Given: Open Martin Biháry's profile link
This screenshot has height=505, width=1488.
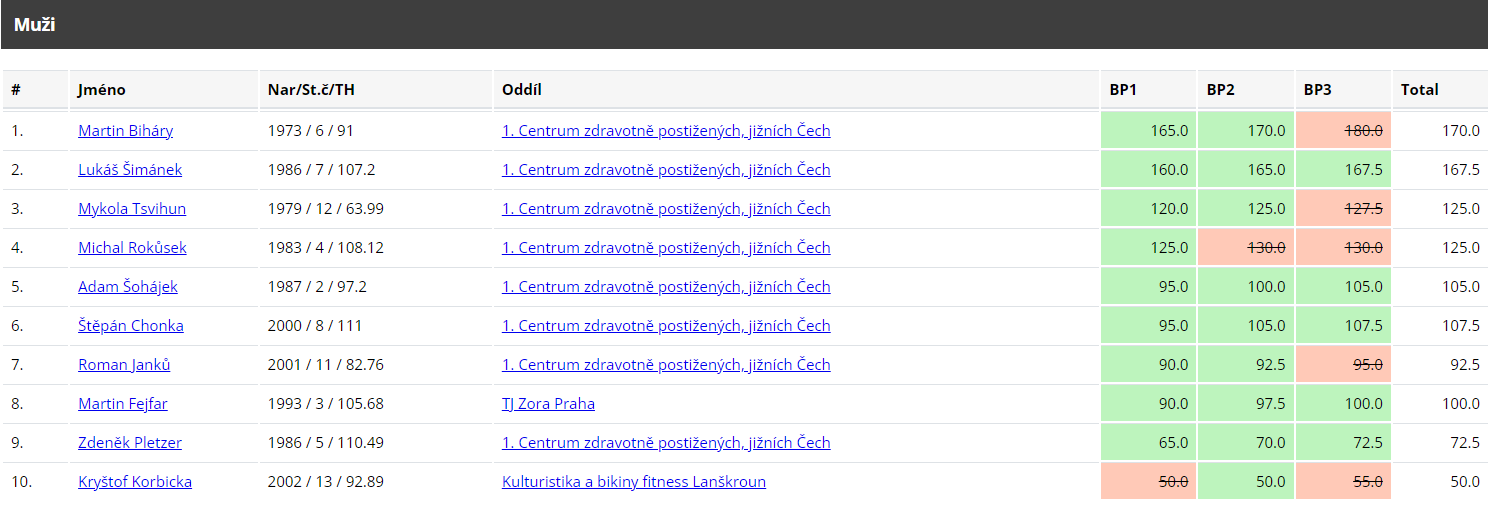Looking at the screenshot, I should pyautogui.click(x=125, y=131).
